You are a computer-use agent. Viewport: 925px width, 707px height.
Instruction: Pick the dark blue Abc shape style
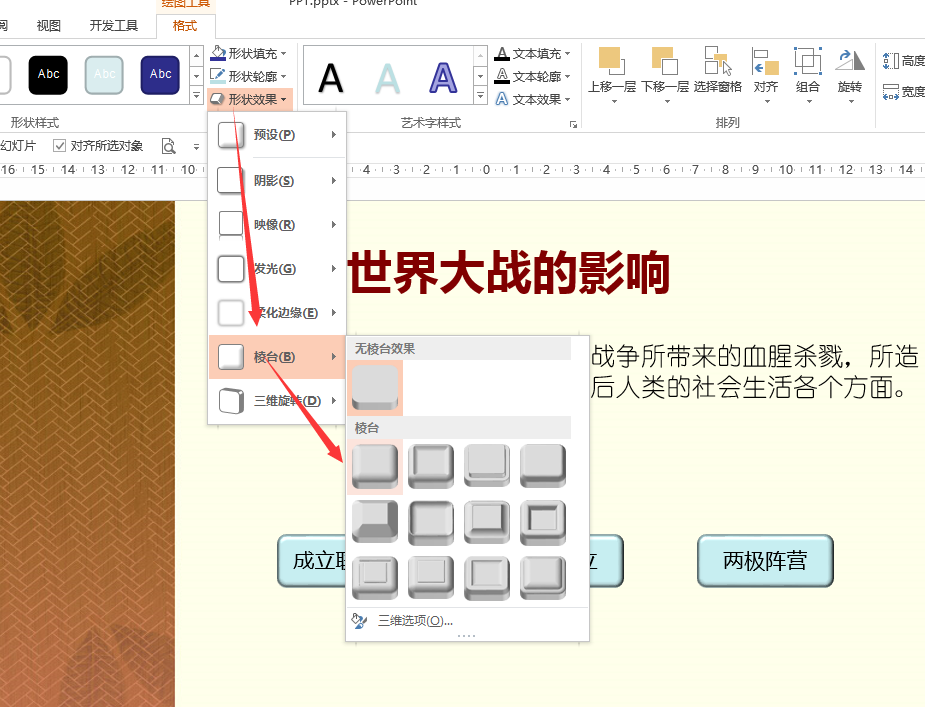(160, 75)
